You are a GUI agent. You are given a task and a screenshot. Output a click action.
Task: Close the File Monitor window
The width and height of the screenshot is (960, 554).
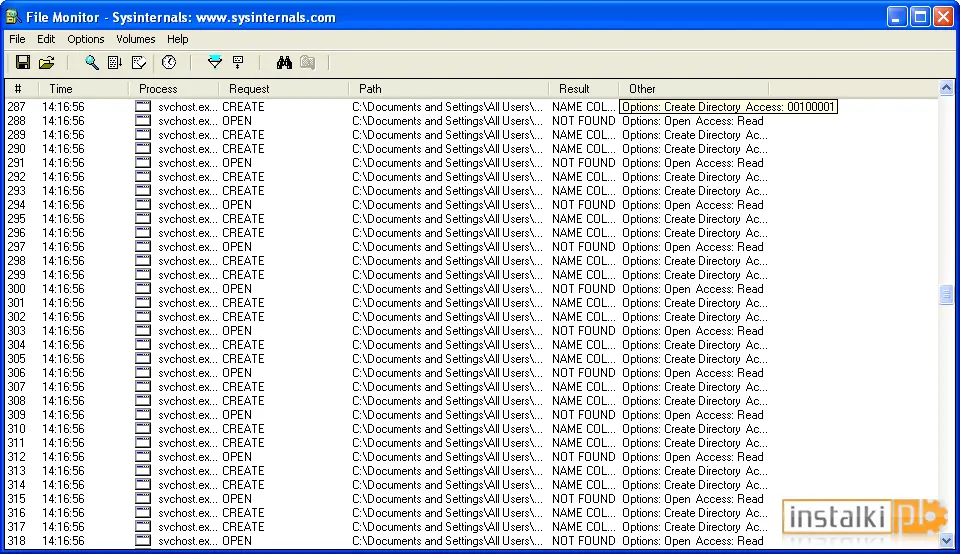click(x=943, y=17)
